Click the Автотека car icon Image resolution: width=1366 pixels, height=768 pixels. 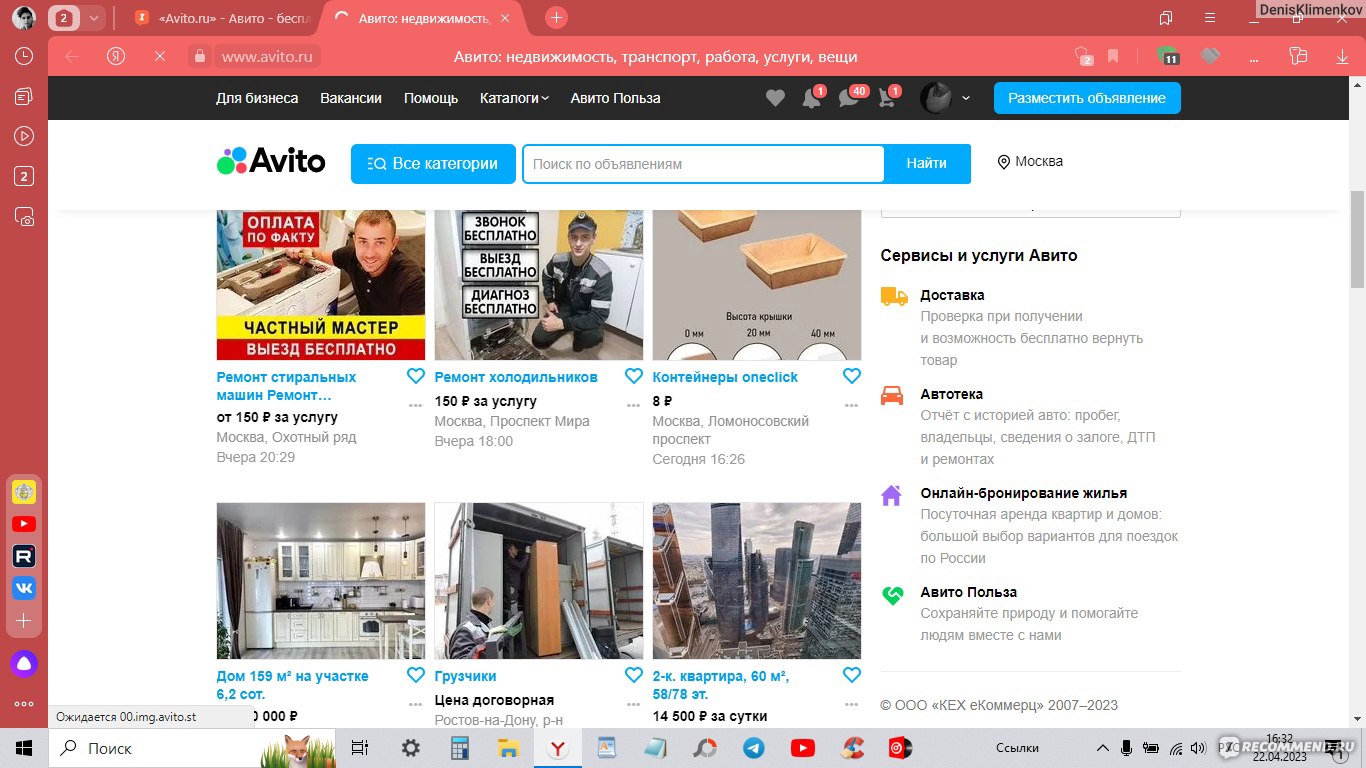(892, 395)
